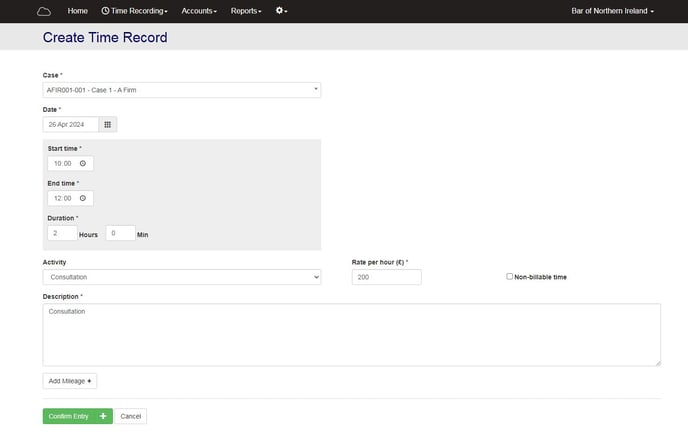Click the plus icon on Confirm Entry
Image resolution: width=688 pixels, height=432 pixels.
point(103,416)
